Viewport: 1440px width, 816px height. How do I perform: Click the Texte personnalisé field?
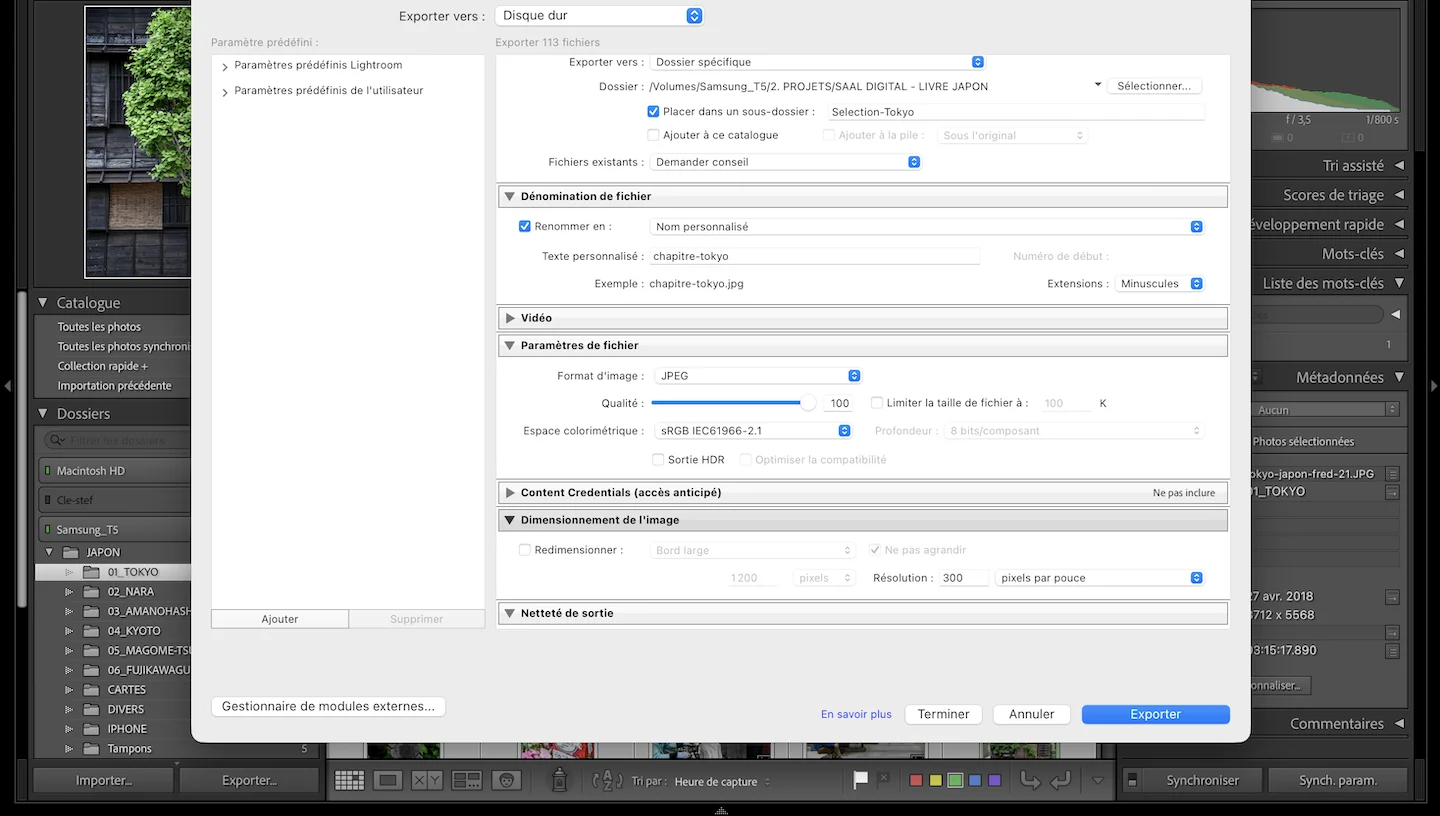tap(814, 257)
